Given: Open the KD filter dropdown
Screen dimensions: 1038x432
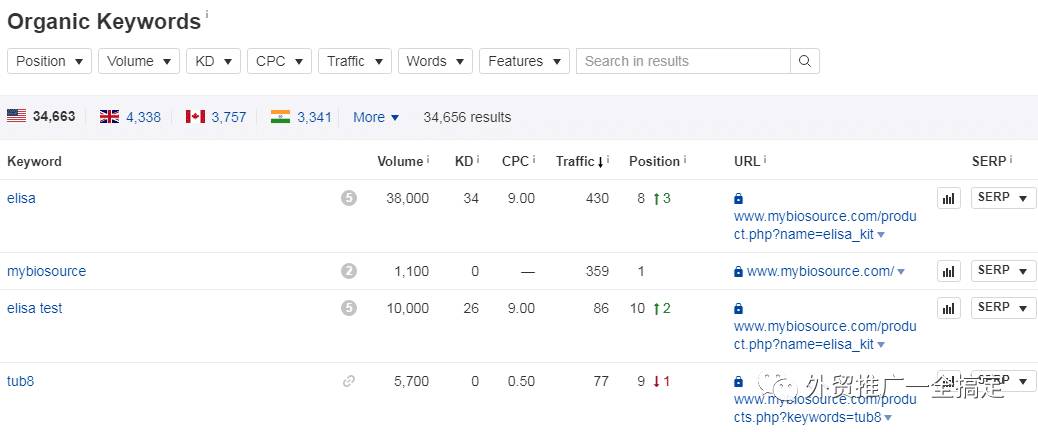Looking at the screenshot, I should pyautogui.click(x=213, y=61).
